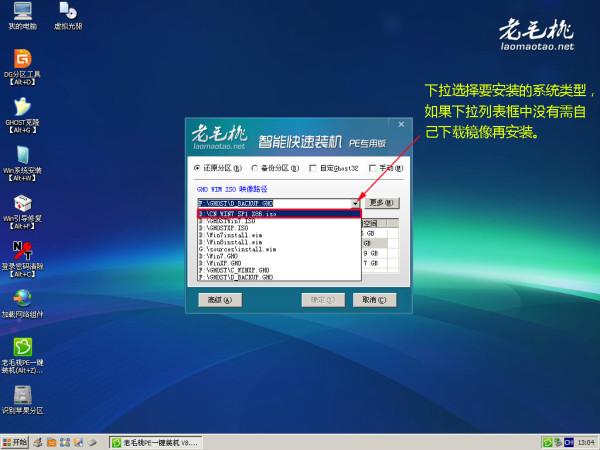The width and height of the screenshot is (600, 450).
Task: Choose the Win7install.wim list entry
Action: pyautogui.click(x=279, y=235)
